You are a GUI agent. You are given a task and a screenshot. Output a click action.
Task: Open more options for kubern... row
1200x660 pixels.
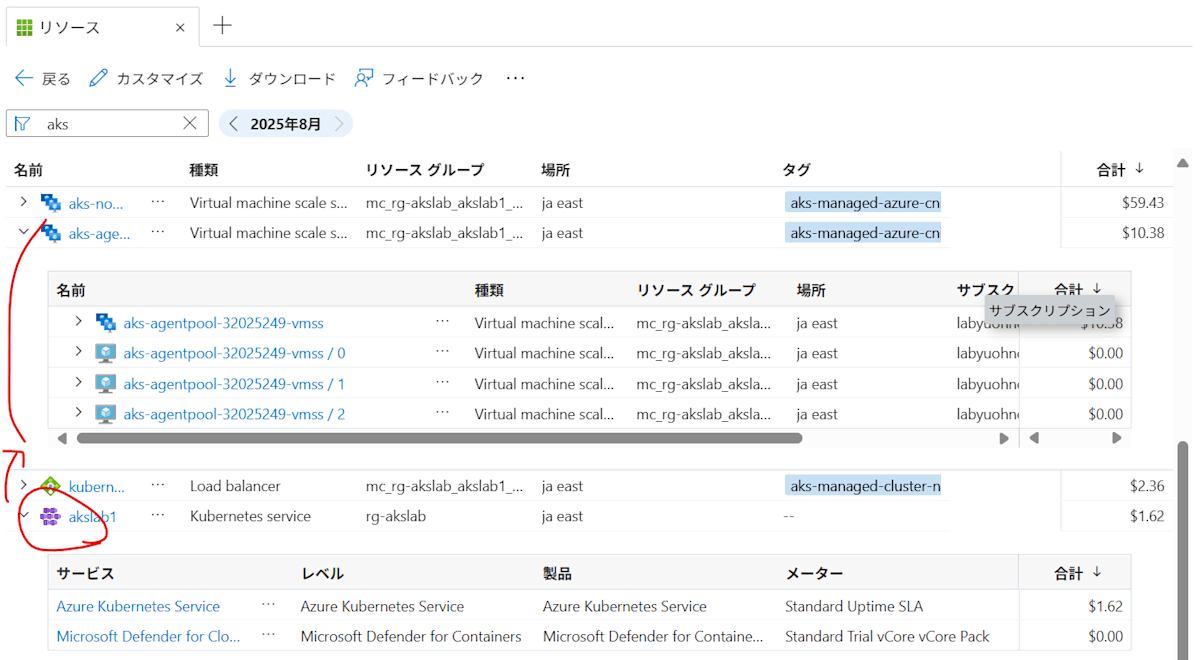pos(158,485)
